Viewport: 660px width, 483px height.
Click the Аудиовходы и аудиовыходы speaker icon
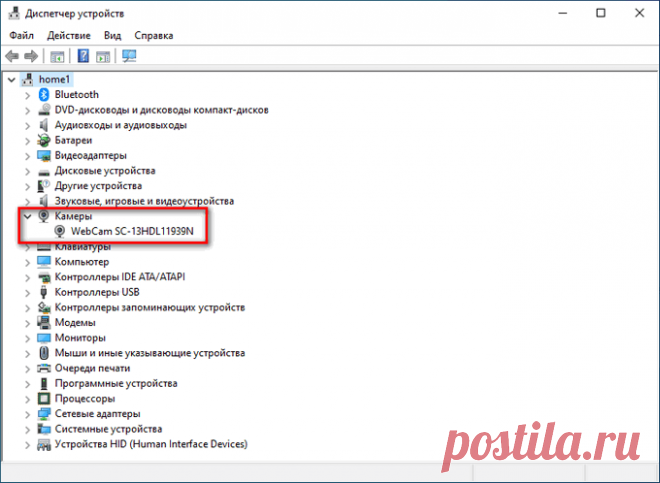click(x=44, y=125)
